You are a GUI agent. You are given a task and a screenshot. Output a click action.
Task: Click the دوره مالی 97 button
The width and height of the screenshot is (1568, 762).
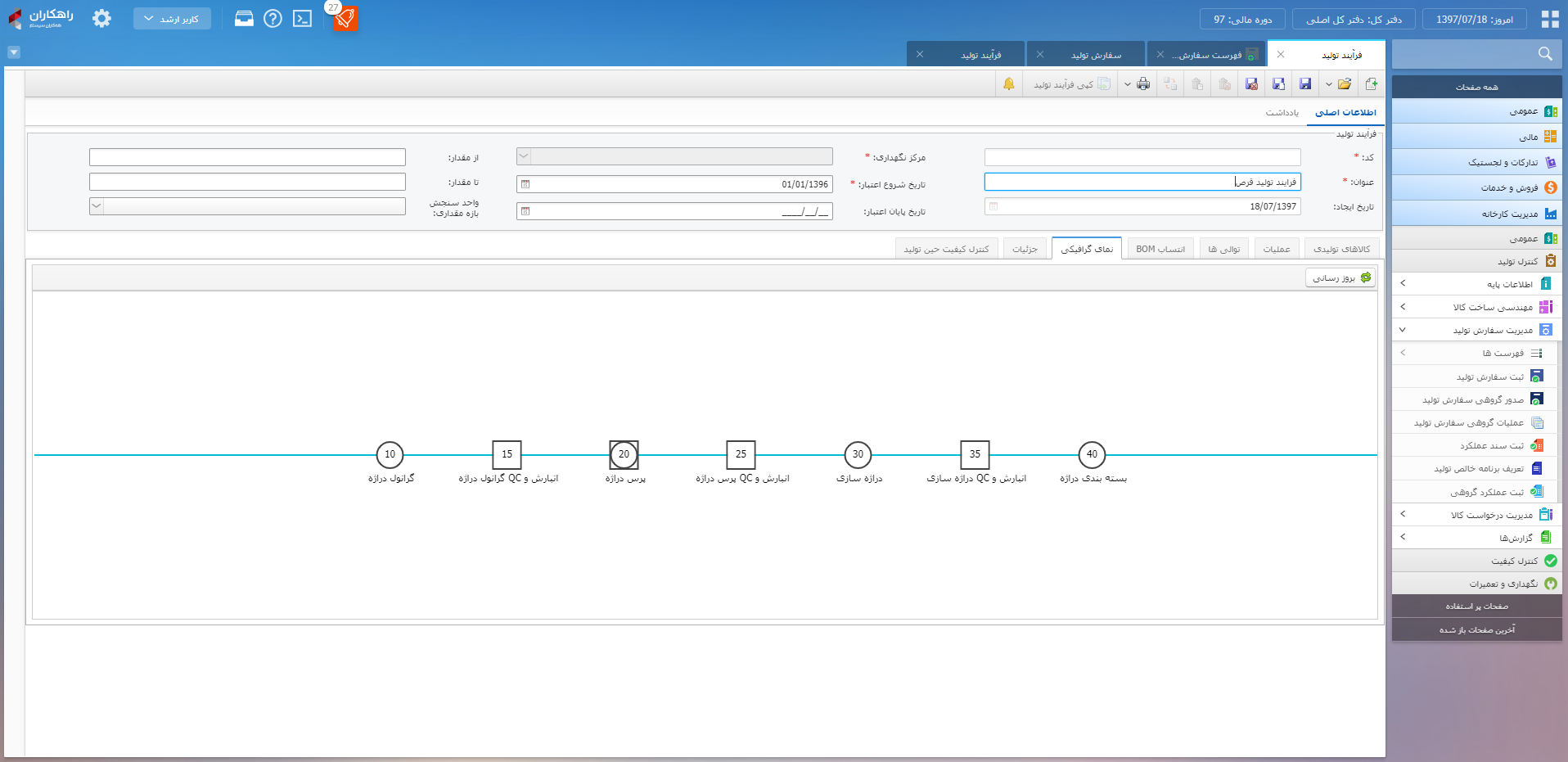tap(1242, 19)
